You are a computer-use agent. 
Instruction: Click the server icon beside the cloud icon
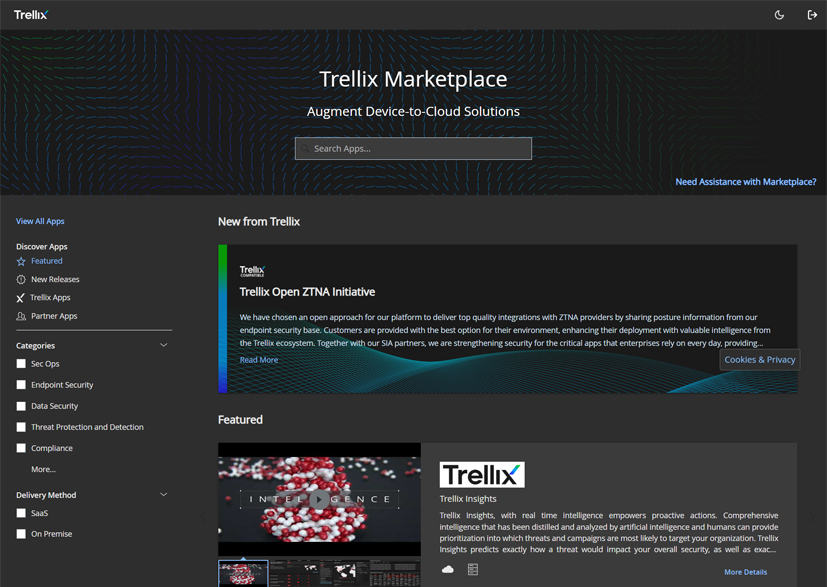(x=473, y=569)
